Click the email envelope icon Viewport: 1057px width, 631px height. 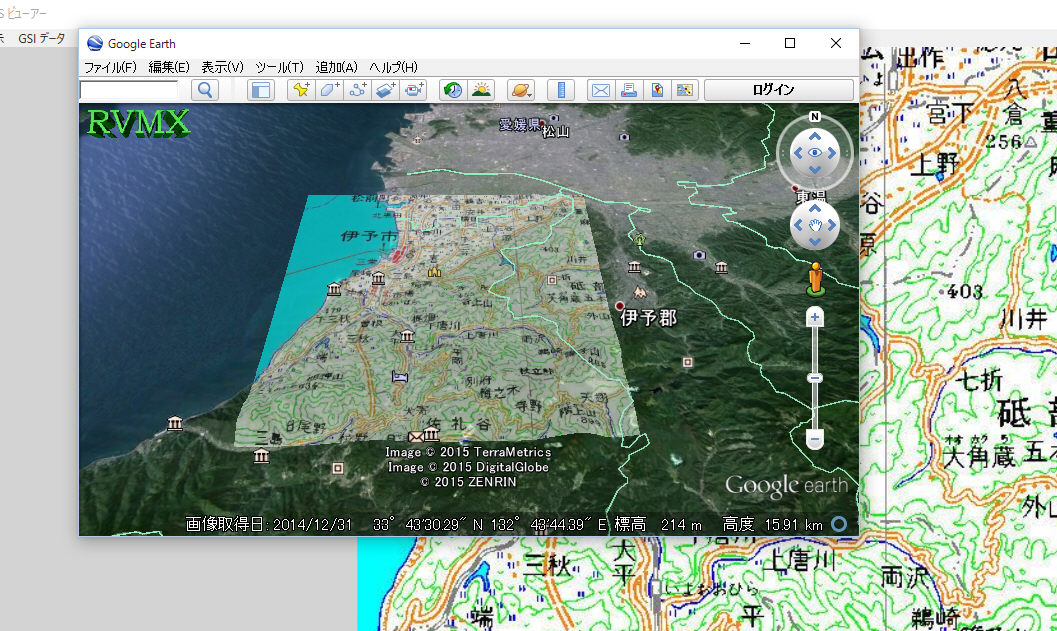click(600, 90)
